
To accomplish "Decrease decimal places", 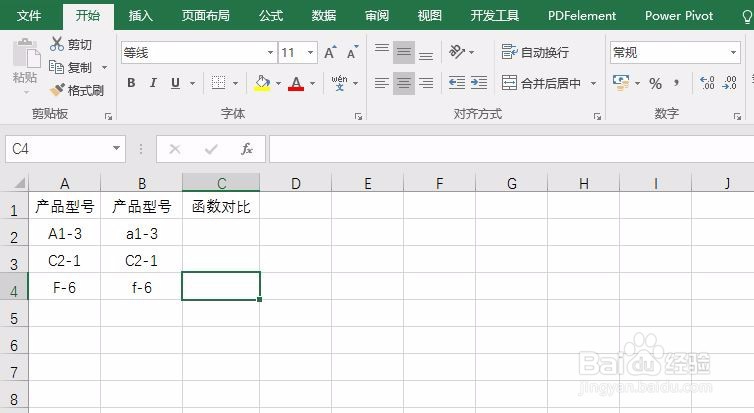I will pos(729,83).
